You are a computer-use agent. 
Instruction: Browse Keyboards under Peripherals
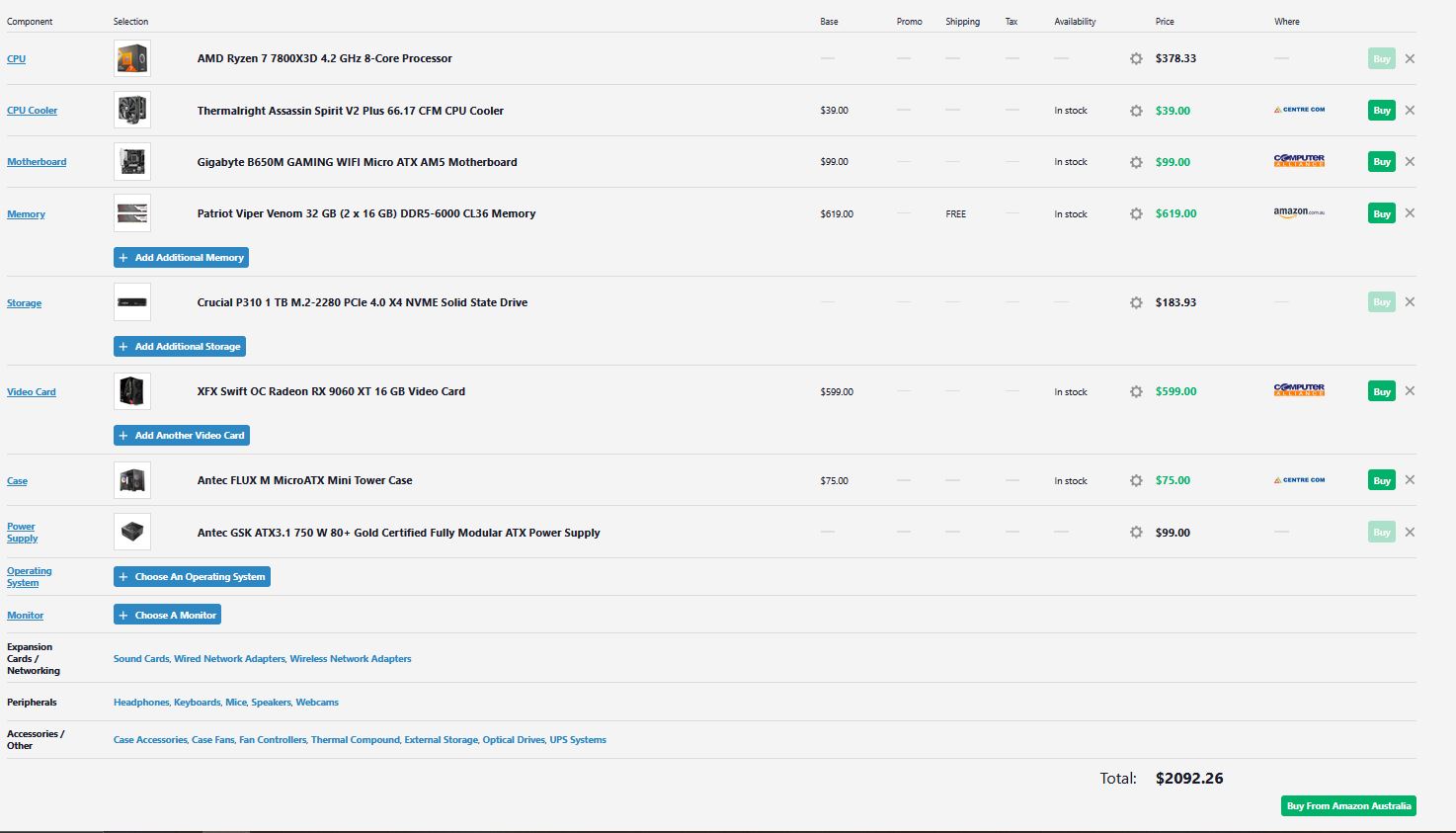click(x=198, y=703)
